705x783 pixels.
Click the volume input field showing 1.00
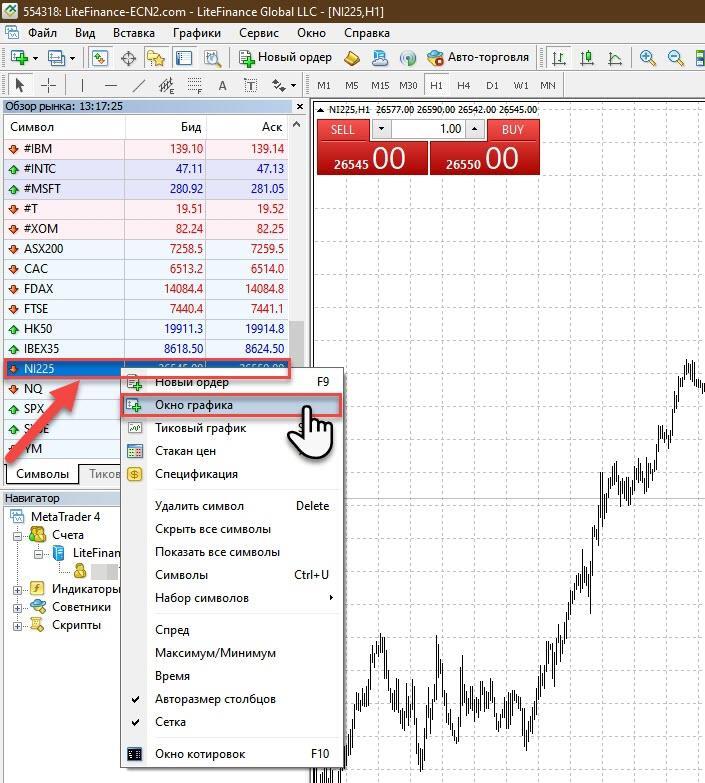(428, 129)
